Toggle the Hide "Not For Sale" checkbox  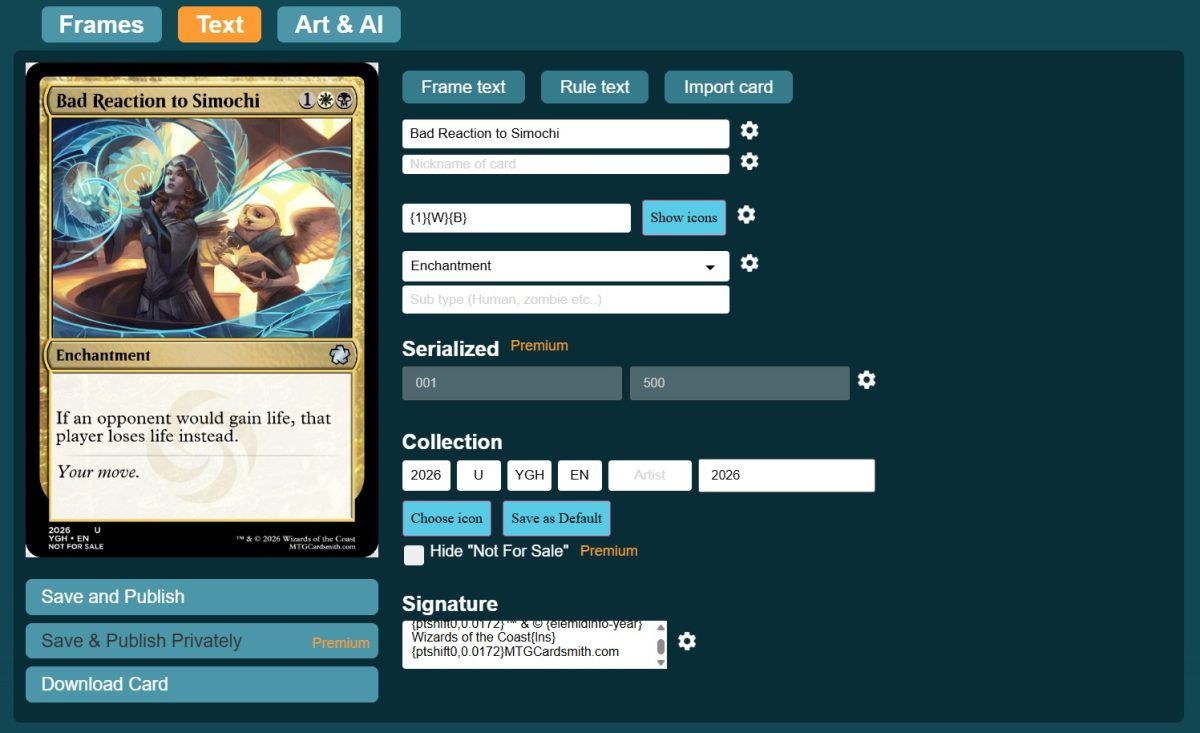click(414, 555)
